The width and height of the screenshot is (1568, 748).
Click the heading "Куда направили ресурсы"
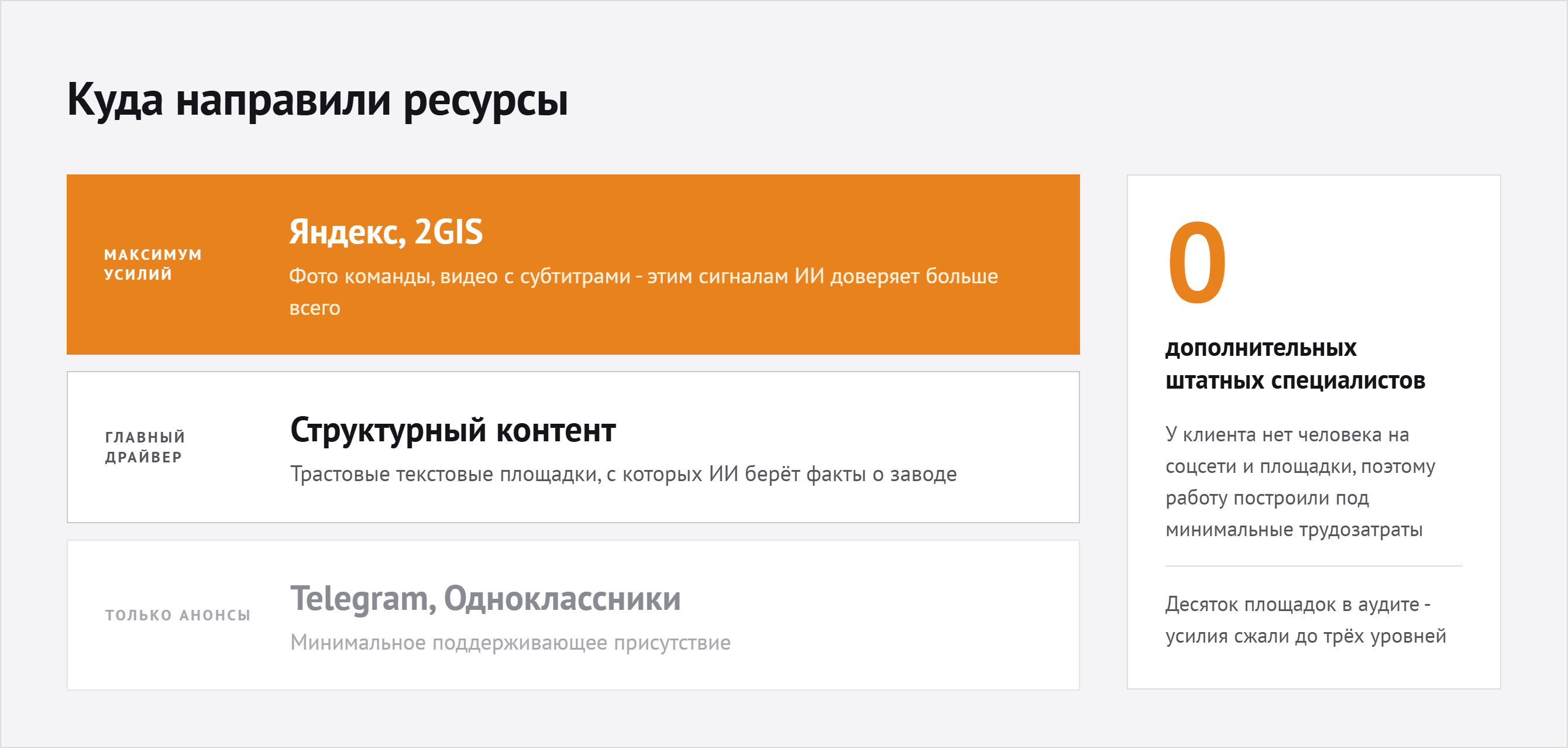pos(317,101)
